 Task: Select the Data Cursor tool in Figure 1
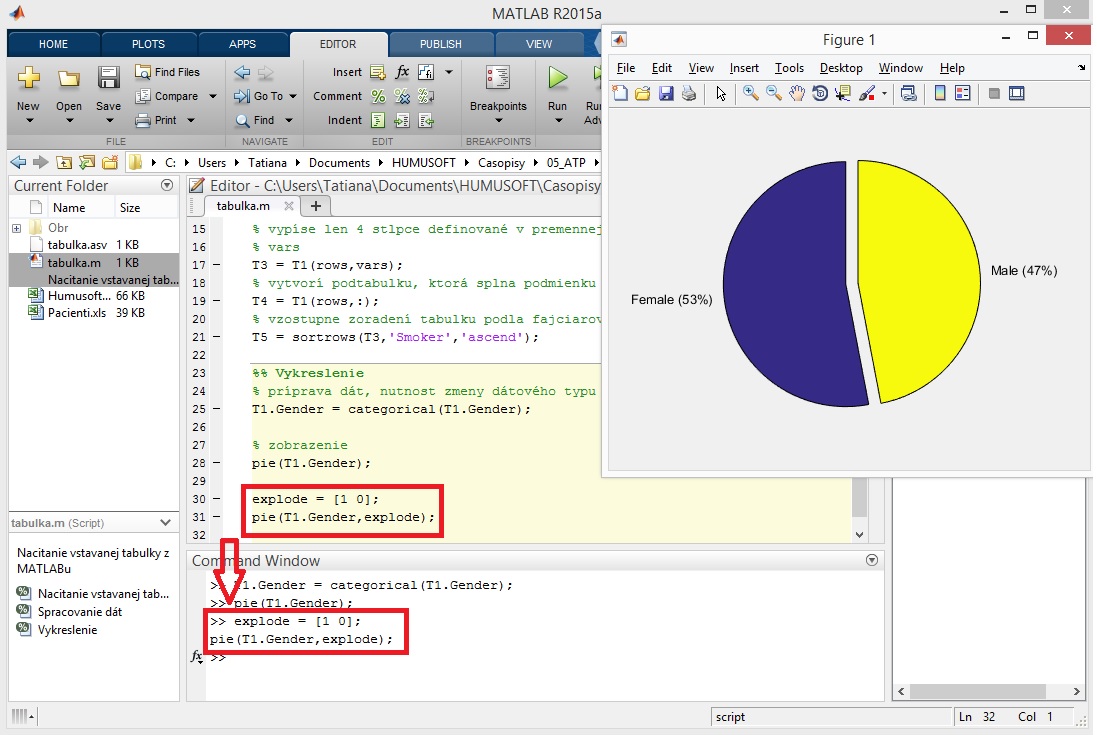pyautogui.click(x=843, y=93)
